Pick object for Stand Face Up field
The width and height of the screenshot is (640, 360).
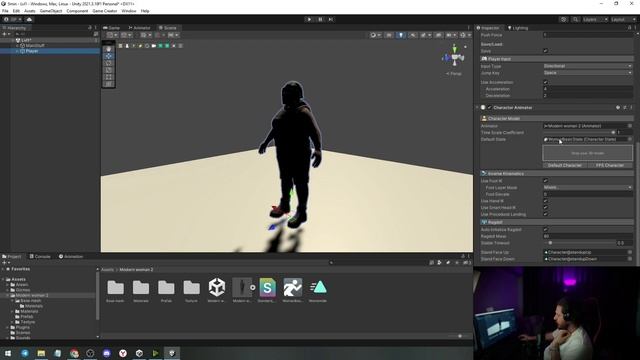630,252
